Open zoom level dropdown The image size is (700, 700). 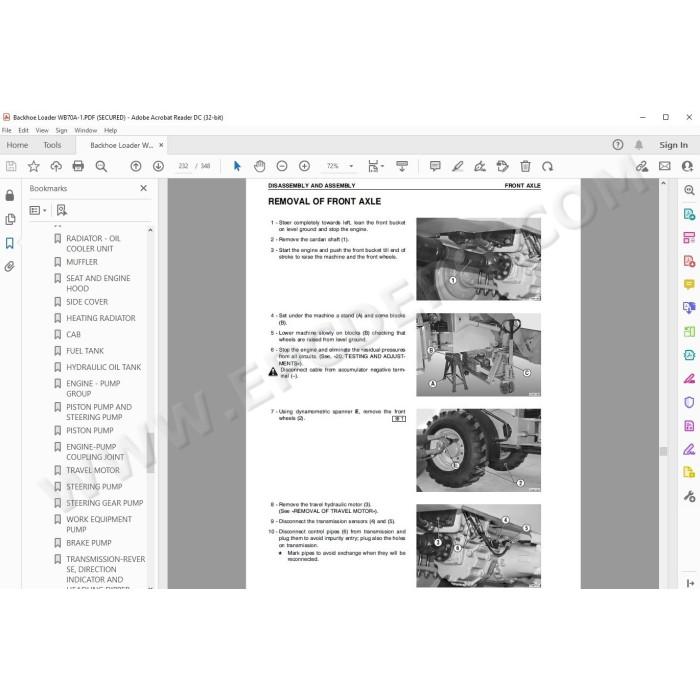click(x=351, y=166)
